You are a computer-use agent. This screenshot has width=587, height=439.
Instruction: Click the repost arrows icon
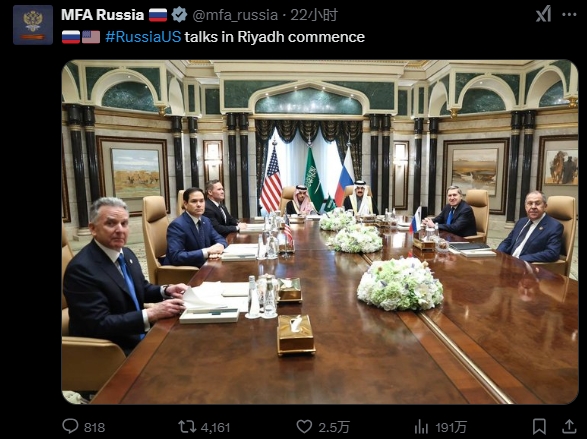pyautogui.click(x=187, y=426)
